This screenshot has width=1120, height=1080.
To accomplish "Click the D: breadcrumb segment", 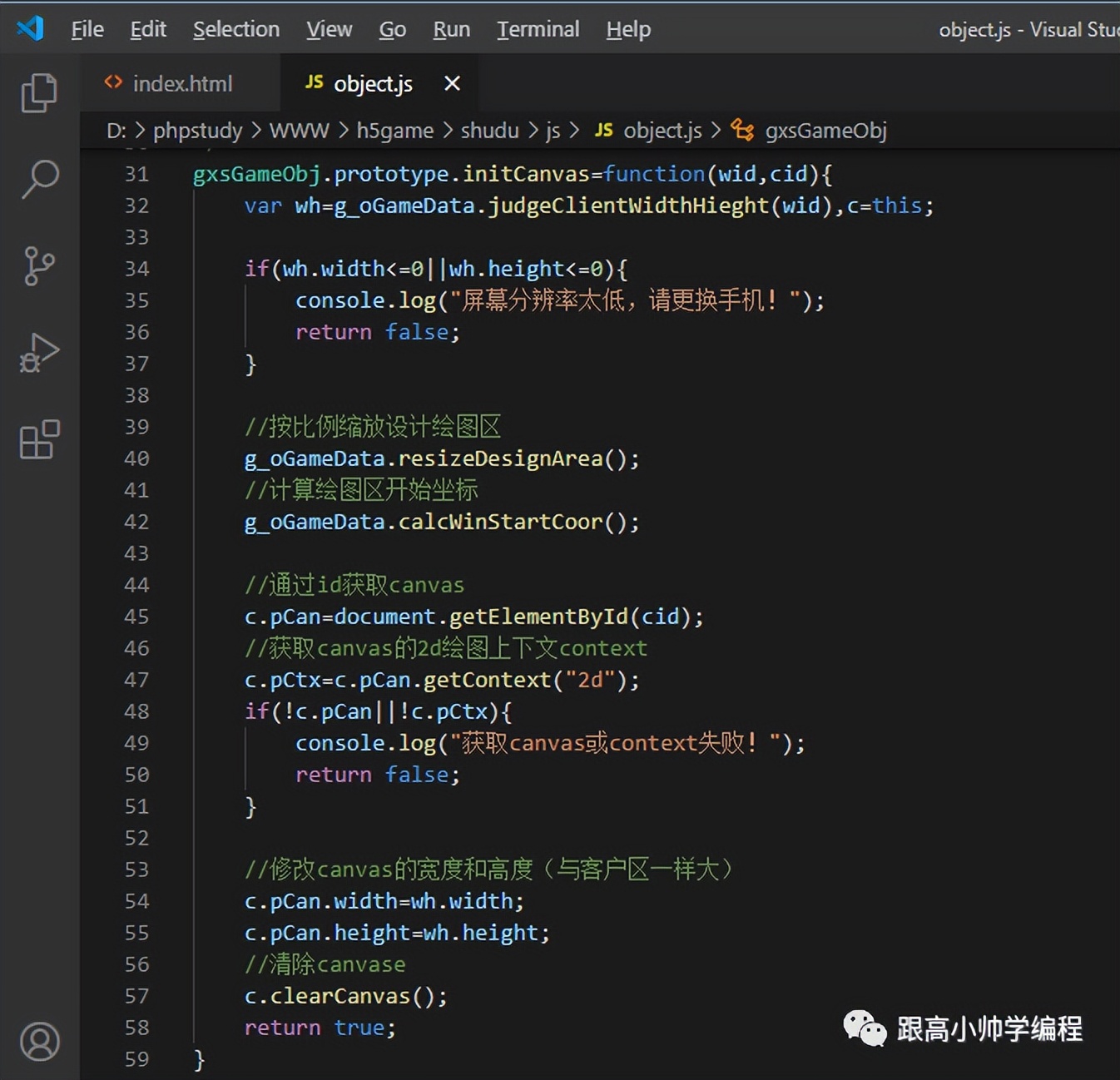I will 116,131.
